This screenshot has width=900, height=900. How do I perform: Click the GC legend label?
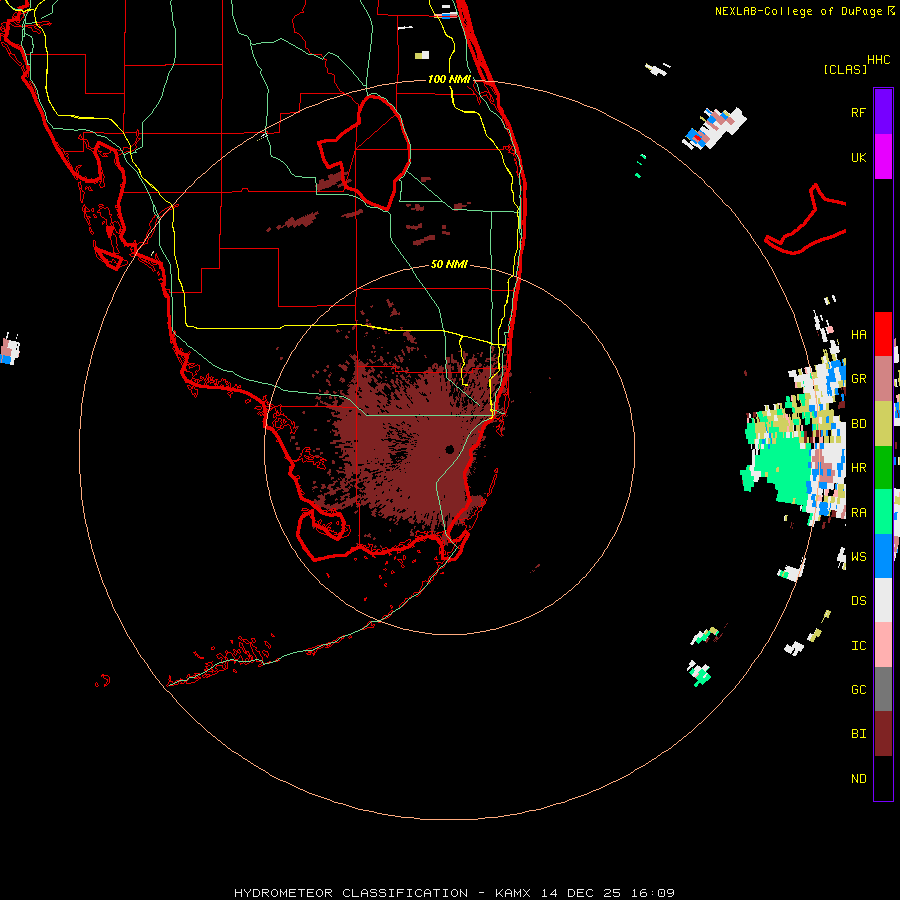point(858,690)
